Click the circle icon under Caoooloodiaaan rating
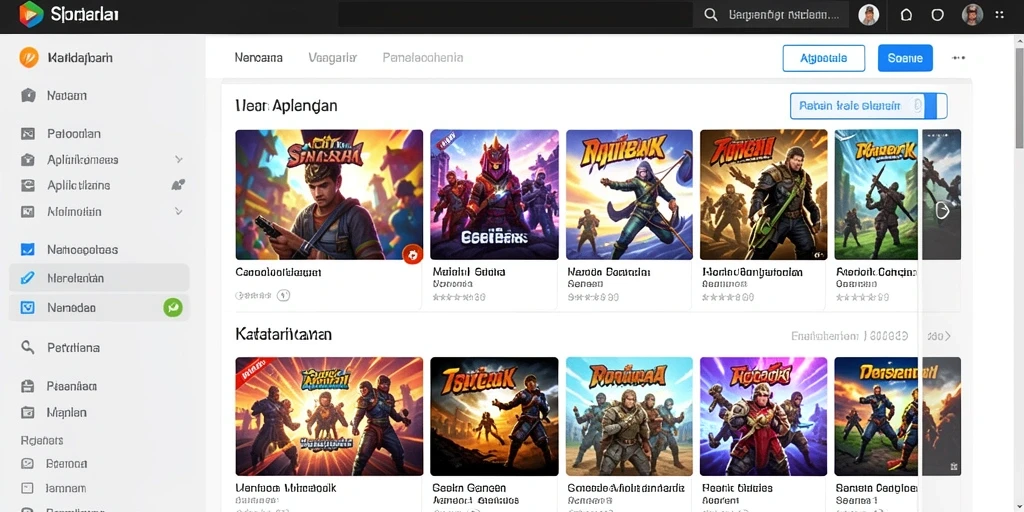 [283, 296]
